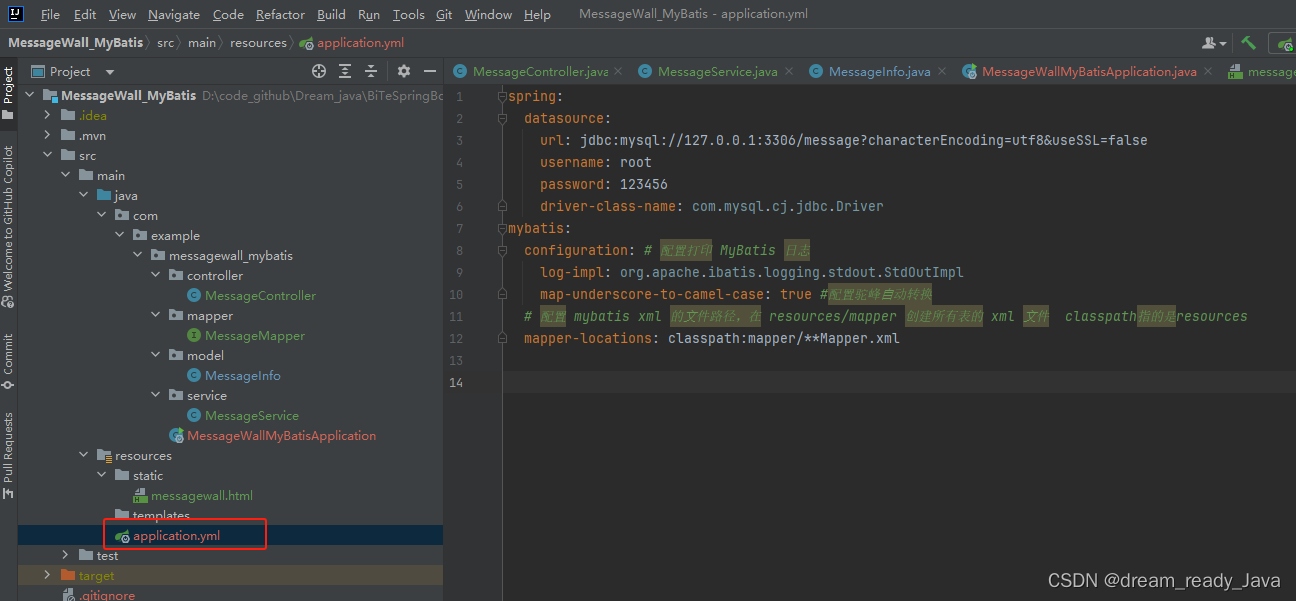This screenshot has width=1296, height=601.
Task: Select messagewall.html file
Action: coord(201,496)
